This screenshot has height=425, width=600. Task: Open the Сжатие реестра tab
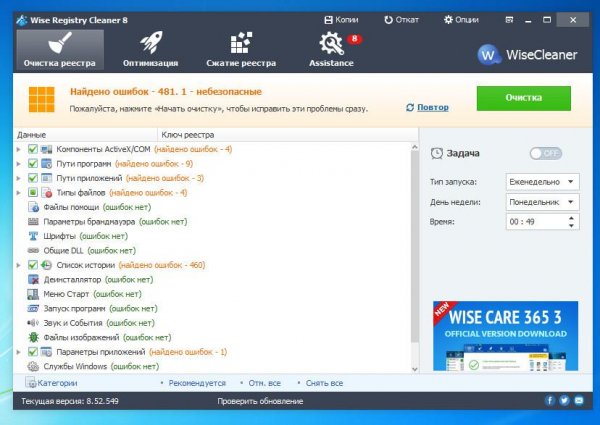pyautogui.click(x=241, y=50)
